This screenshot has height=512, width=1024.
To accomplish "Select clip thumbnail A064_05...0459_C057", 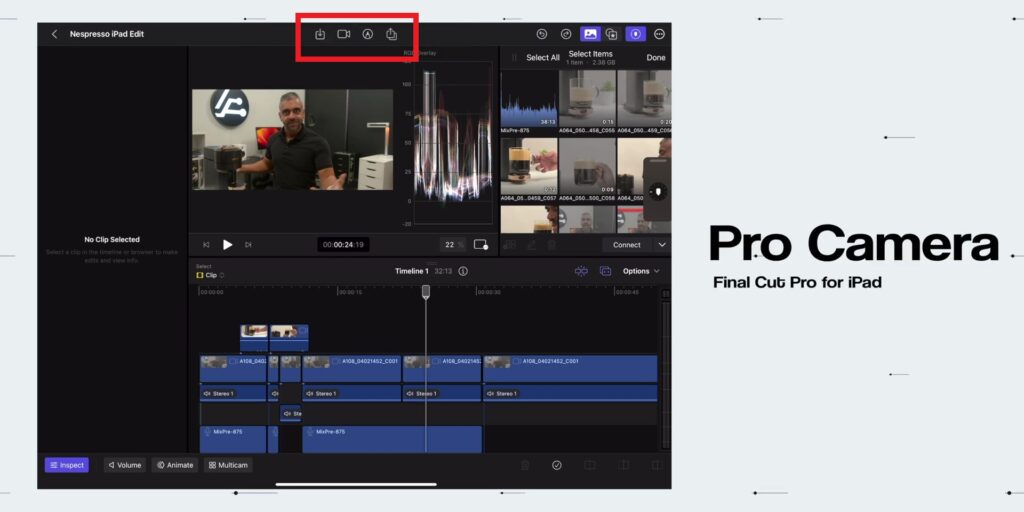I will click(x=528, y=166).
